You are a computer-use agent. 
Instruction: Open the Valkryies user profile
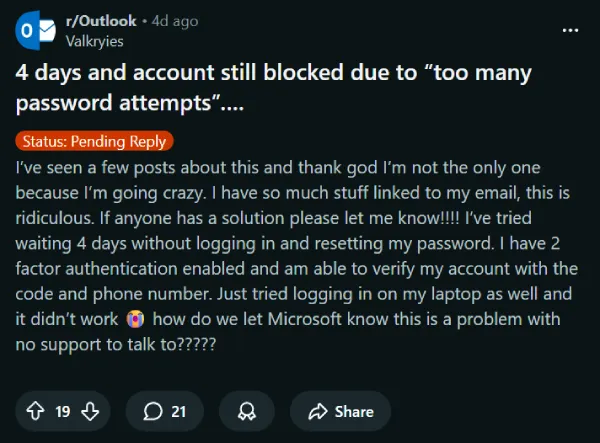95,40
